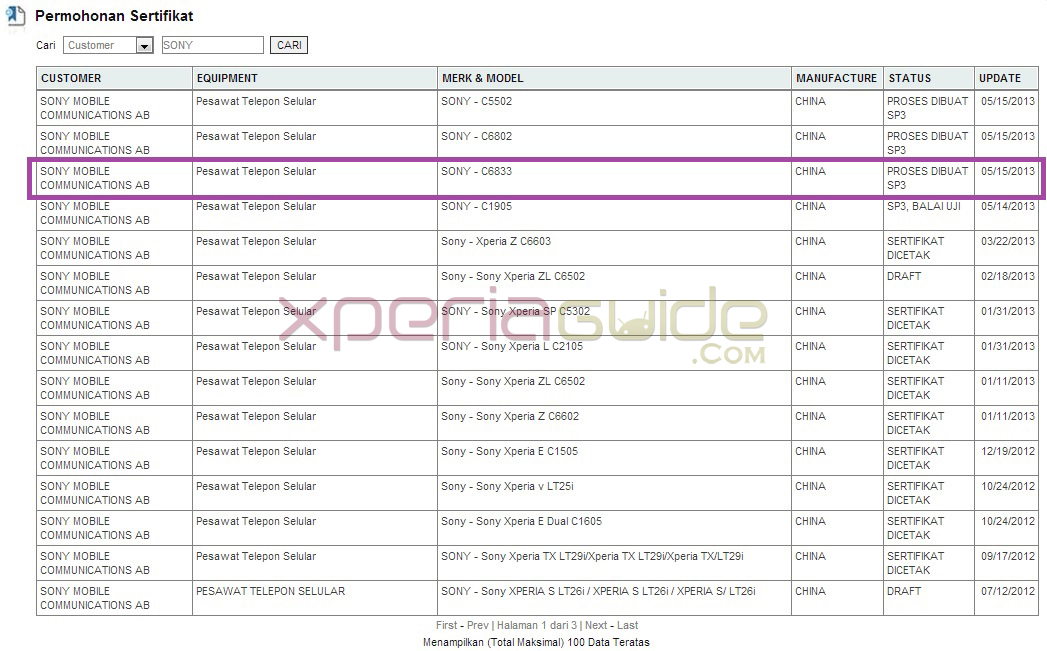Open the Prev page link

click(x=477, y=625)
